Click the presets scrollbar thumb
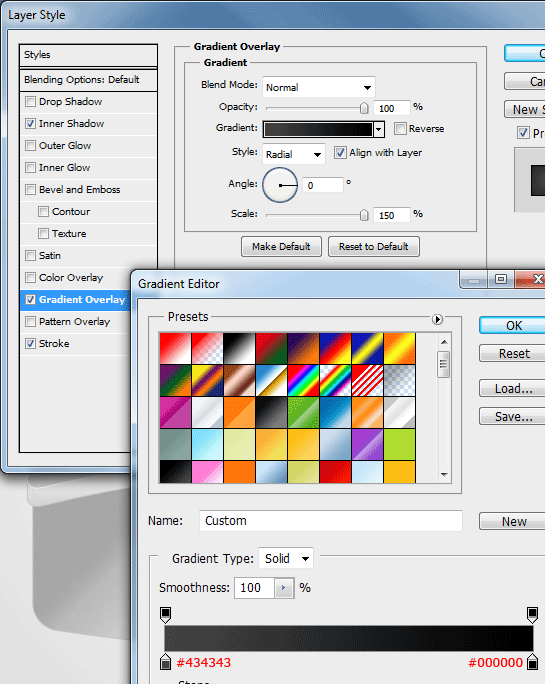The width and height of the screenshot is (545, 684). click(x=444, y=364)
